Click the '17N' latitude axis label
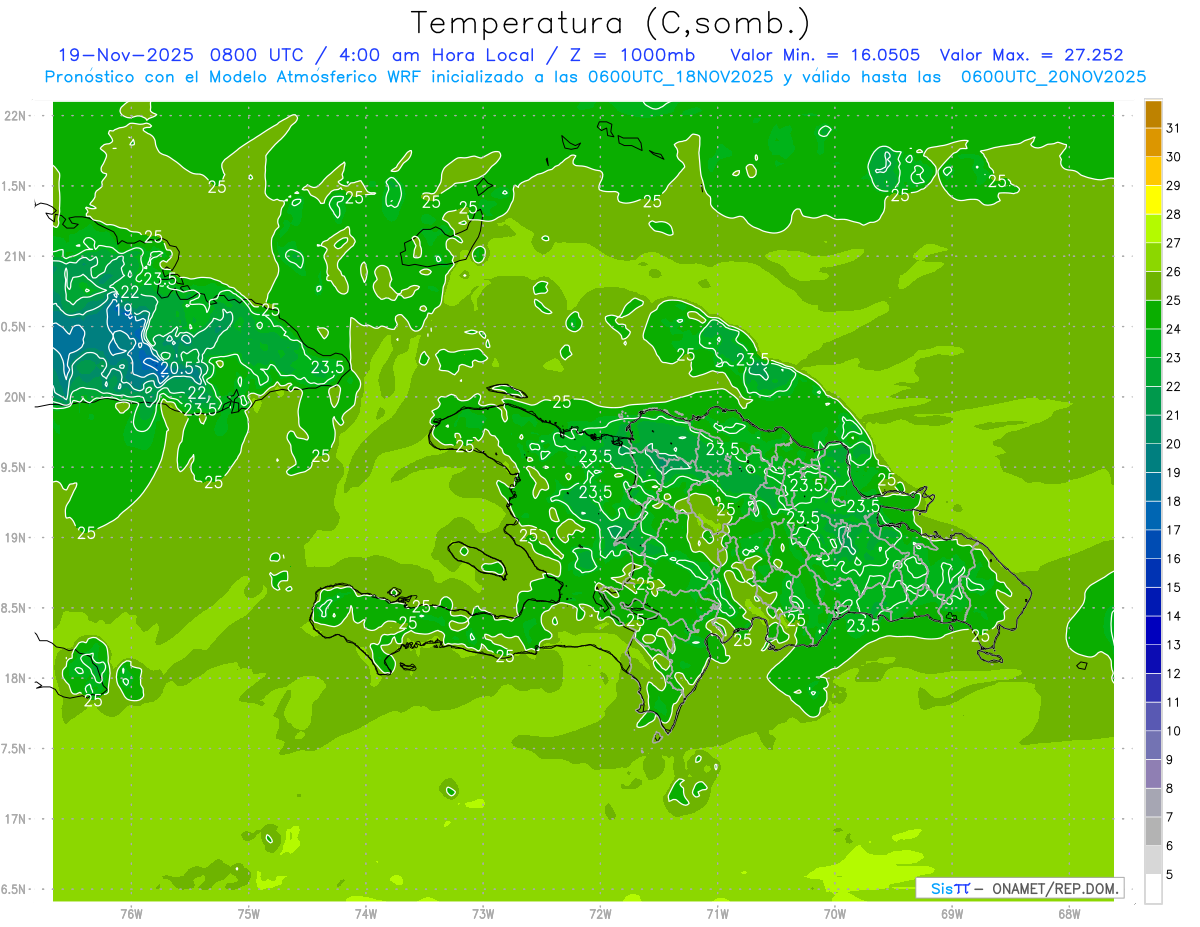The image size is (1200, 927). (x=15, y=819)
